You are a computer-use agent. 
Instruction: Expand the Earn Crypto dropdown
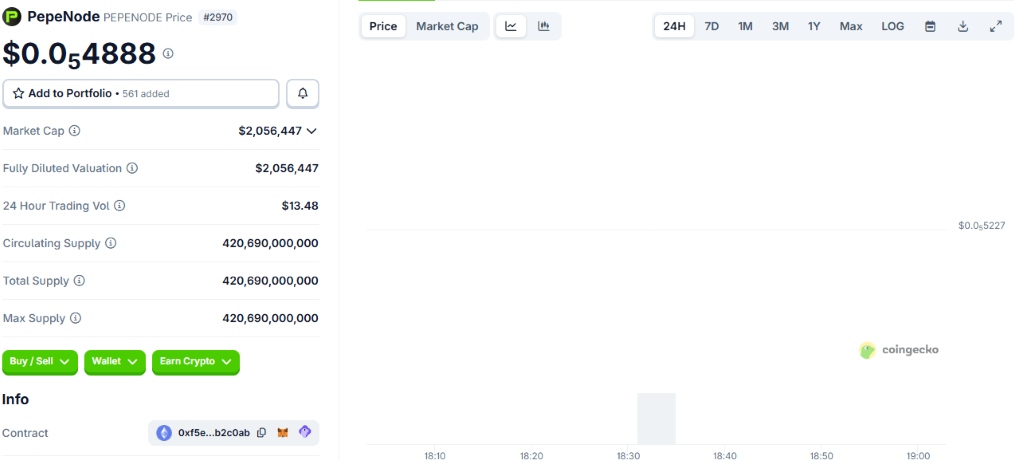[195, 362]
